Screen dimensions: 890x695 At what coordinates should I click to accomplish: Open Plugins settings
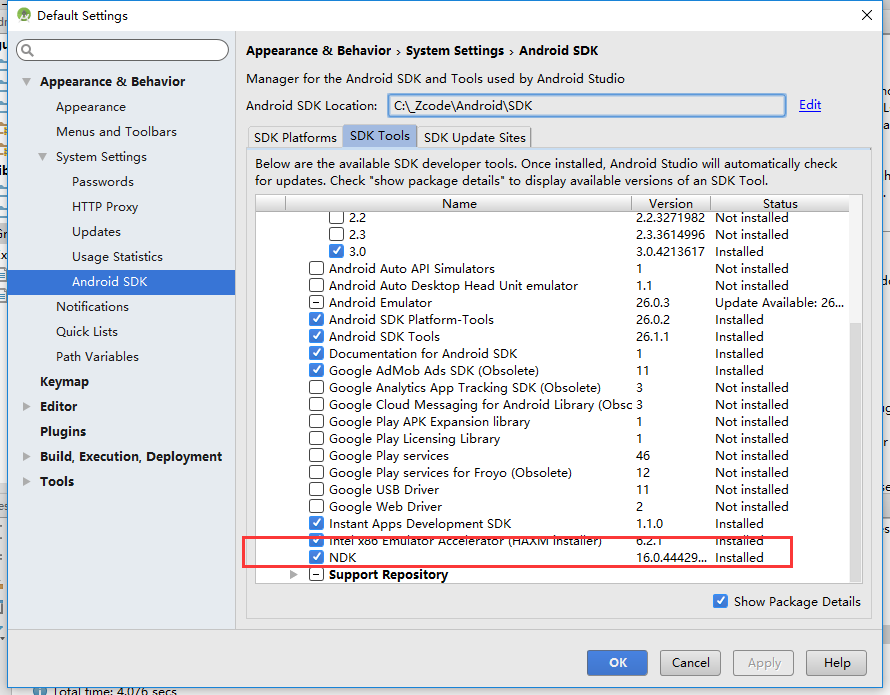point(63,432)
